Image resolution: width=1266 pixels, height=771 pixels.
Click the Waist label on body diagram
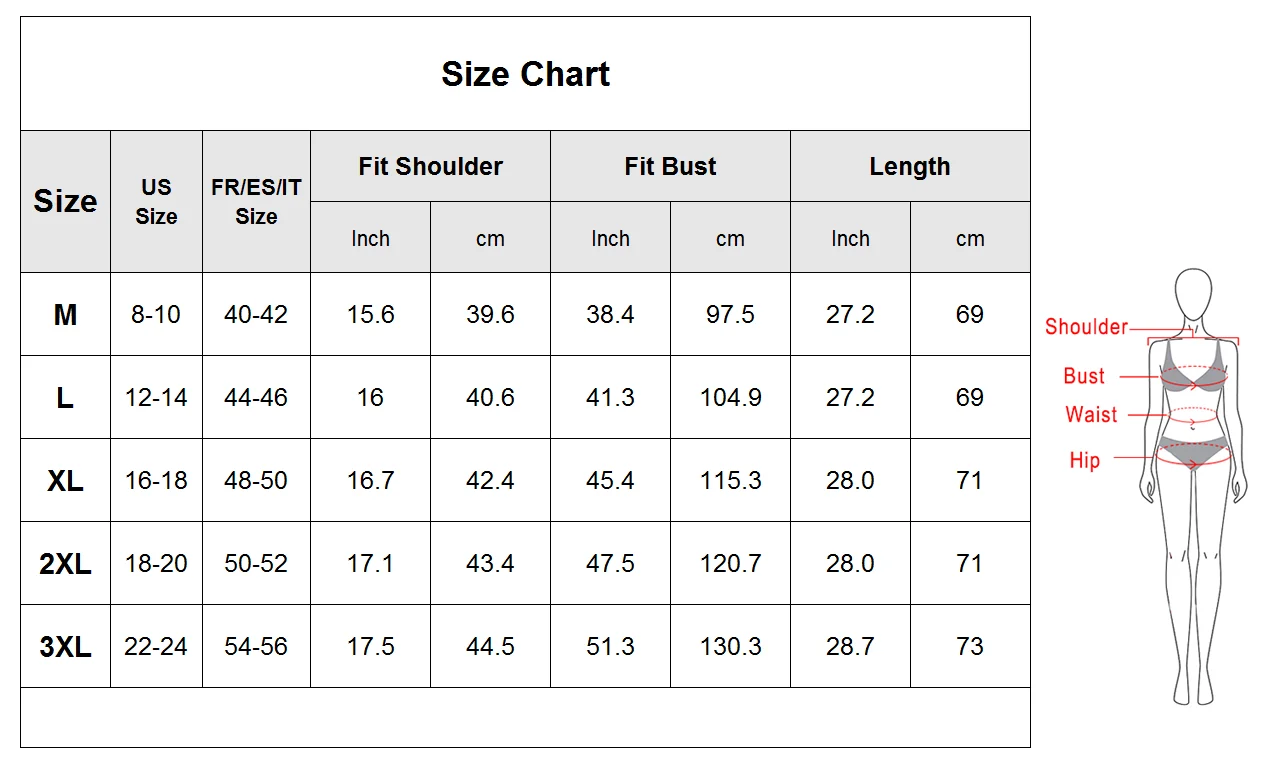point(1091,414)
